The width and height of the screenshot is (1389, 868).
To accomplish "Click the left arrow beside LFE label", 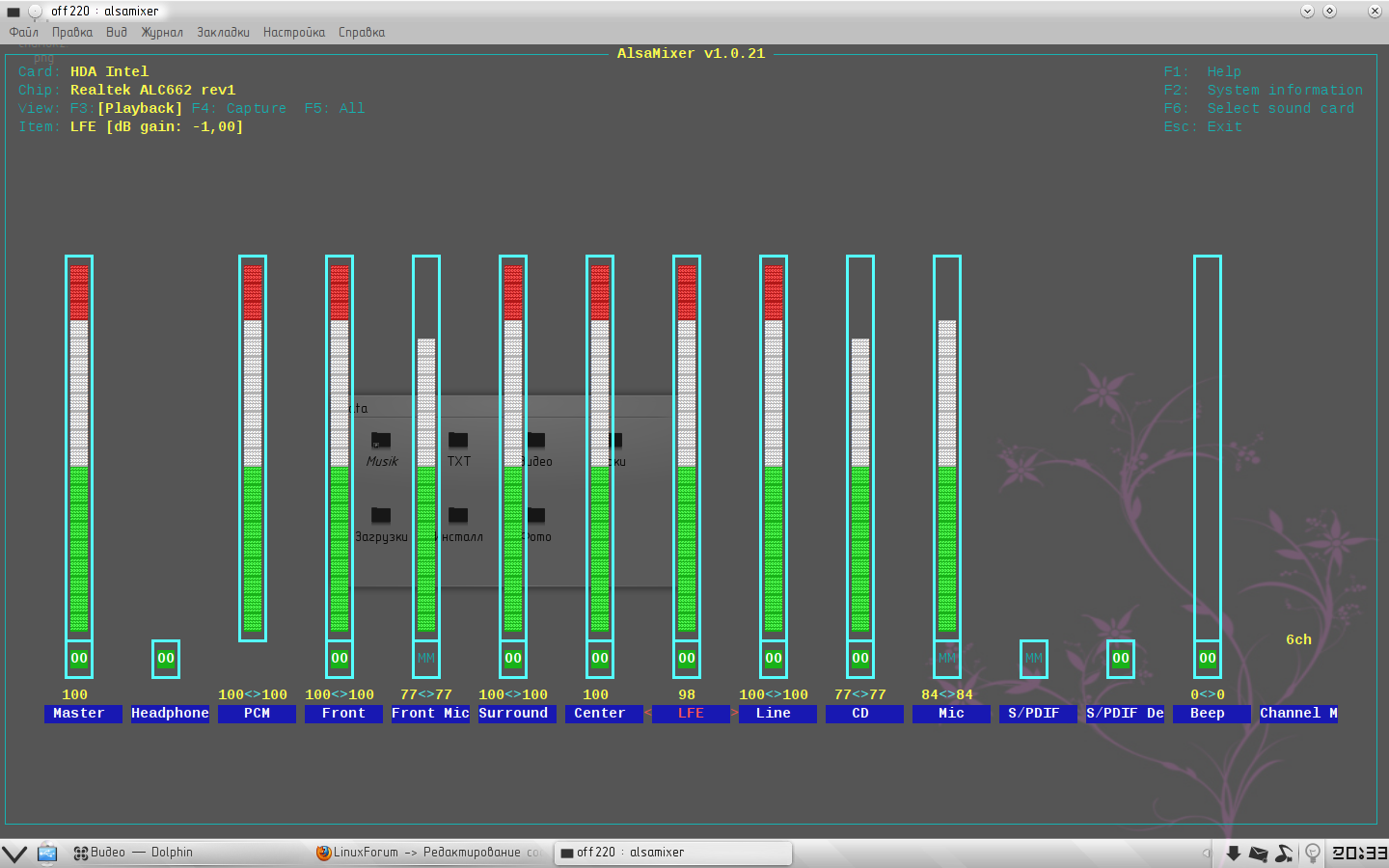I will pos(648,714).
